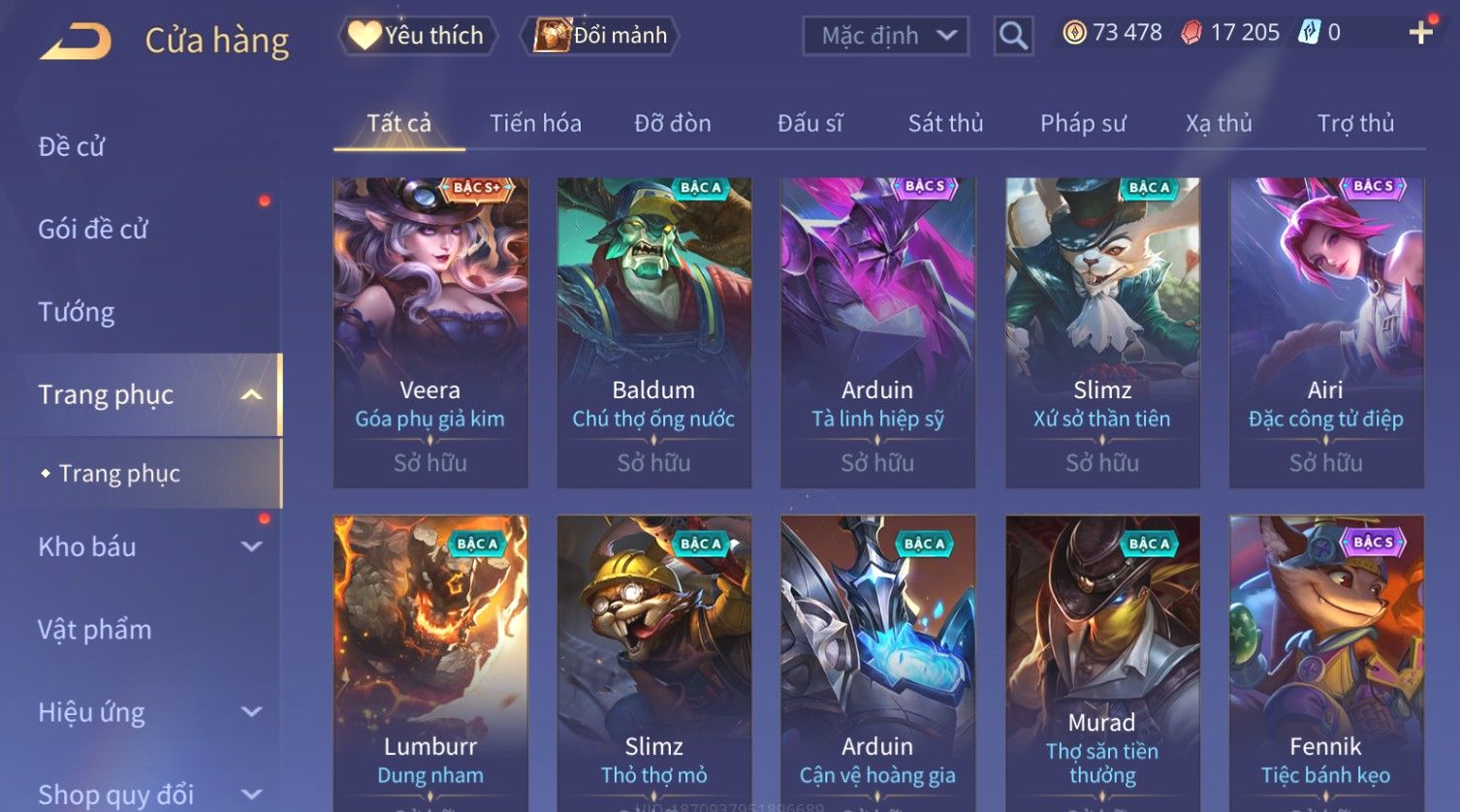Click the gold coin currency icon
This screenshot has height=812, width=1460.
click(x=1074, y=33)
